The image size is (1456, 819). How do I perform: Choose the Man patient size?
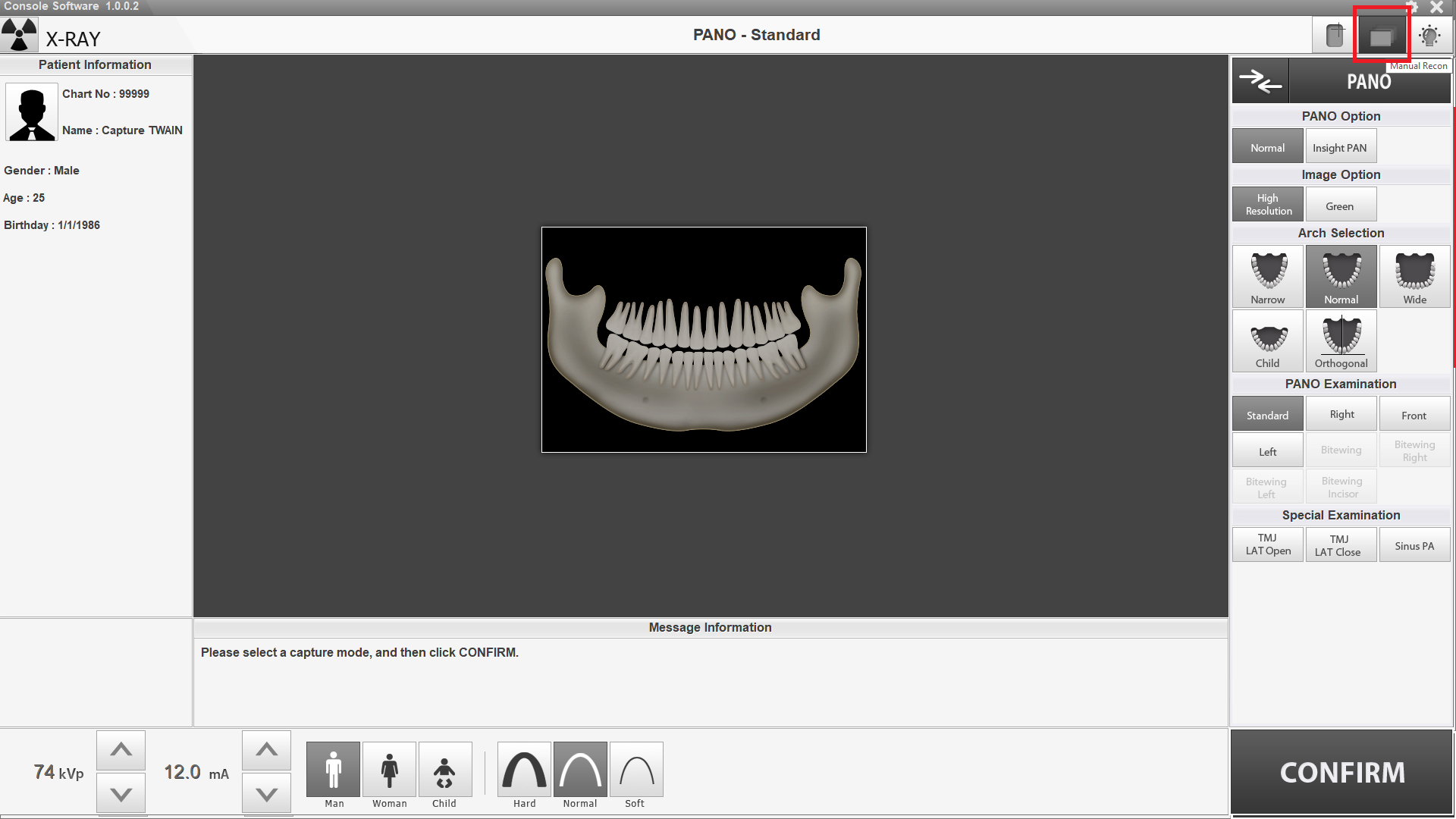(334, 770)
